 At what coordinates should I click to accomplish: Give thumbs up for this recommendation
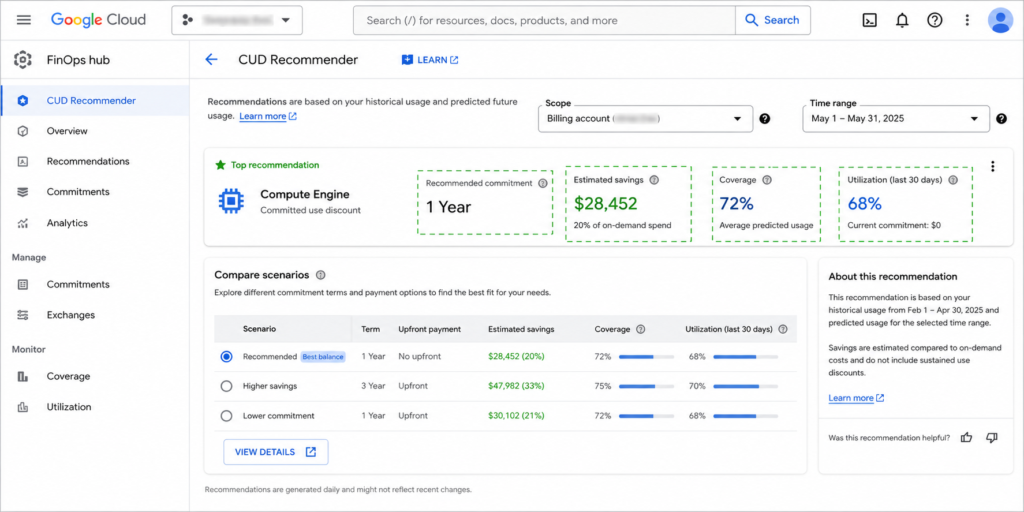[967, 438]
